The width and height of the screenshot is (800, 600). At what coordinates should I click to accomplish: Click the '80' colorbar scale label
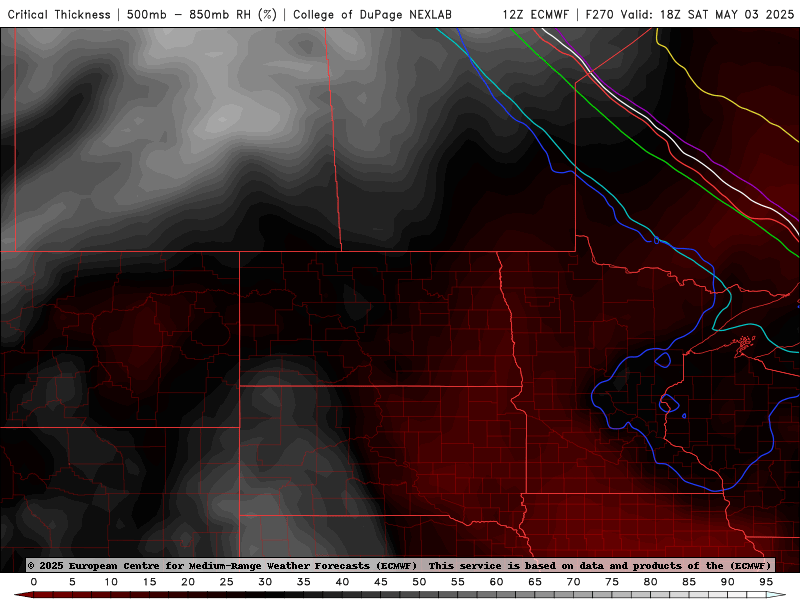click(651, 582)
